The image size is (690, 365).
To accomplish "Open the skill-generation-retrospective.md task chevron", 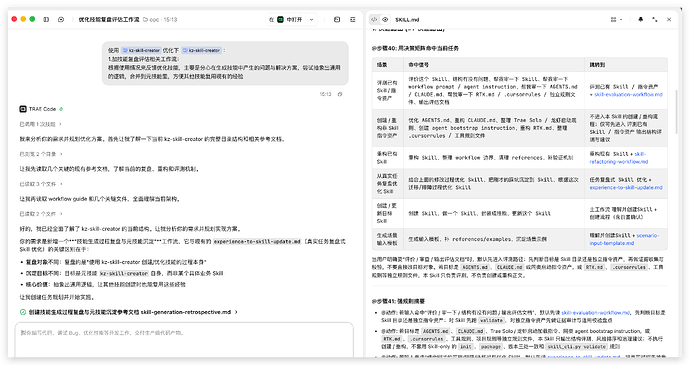I will [x=236, y=312].
